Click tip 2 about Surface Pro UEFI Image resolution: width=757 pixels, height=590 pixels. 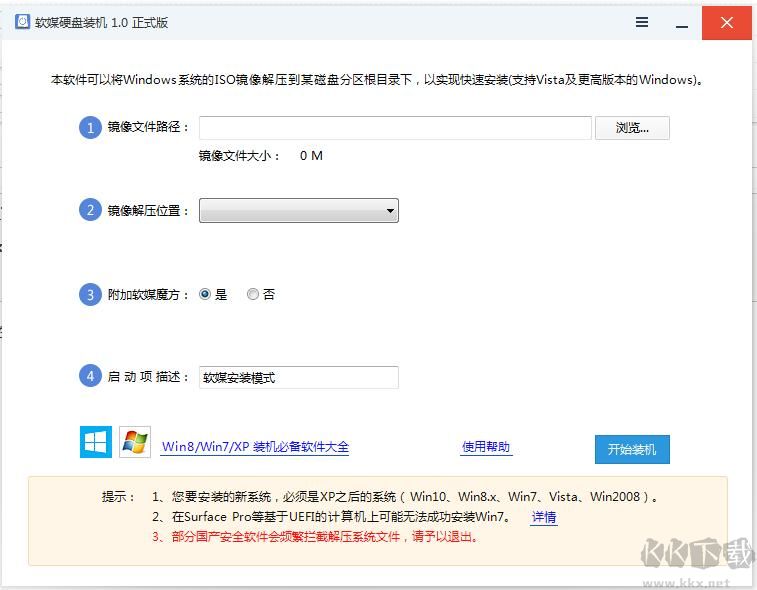(331, 517)
